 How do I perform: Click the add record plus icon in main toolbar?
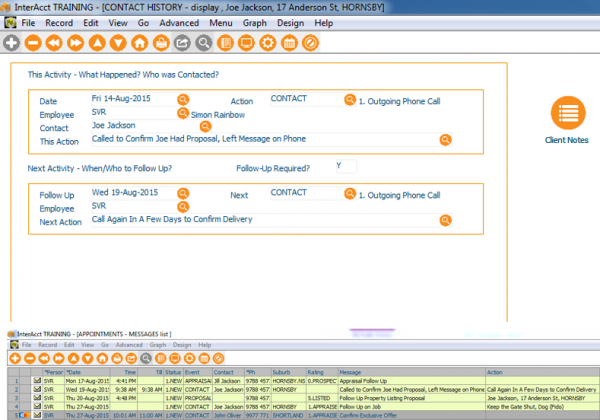(11, 43)
